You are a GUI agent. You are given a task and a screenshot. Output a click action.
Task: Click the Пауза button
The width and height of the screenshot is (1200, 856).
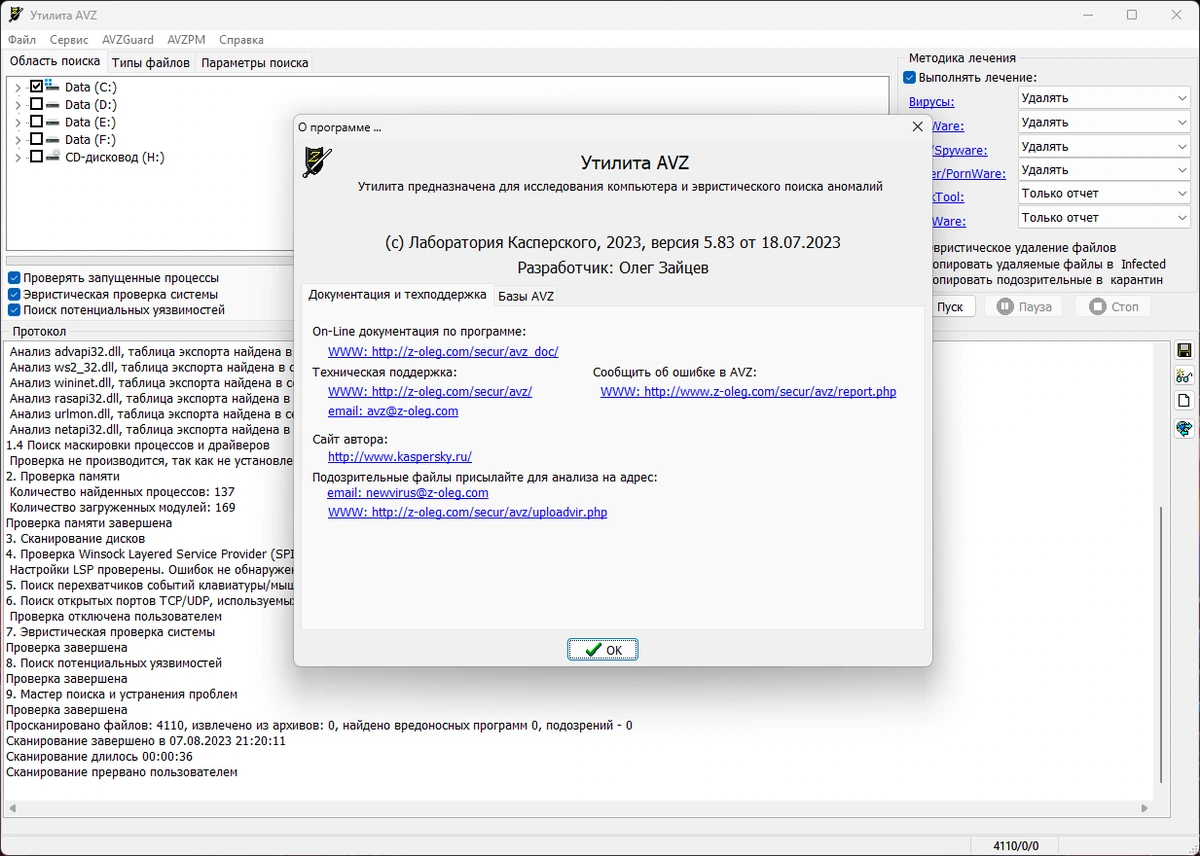(x=1024, y=307)
